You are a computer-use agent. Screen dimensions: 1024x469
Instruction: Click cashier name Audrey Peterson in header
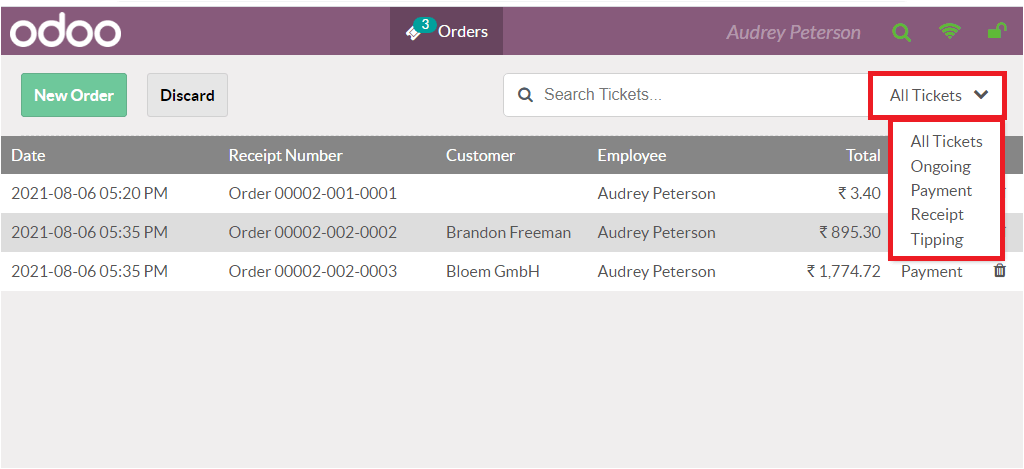click(793, 33)
